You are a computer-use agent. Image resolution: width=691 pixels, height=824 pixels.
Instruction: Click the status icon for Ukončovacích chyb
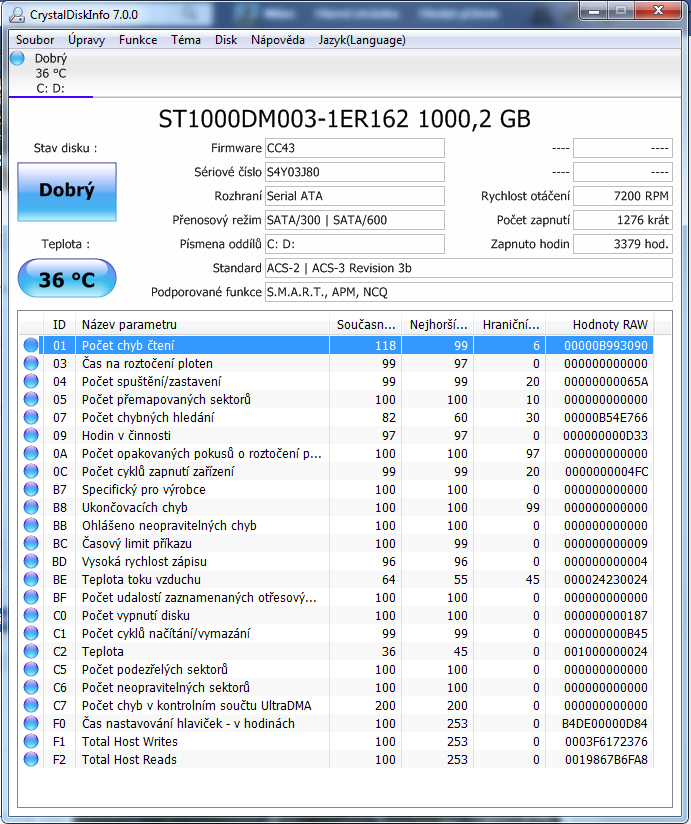(x=31, y=507)
